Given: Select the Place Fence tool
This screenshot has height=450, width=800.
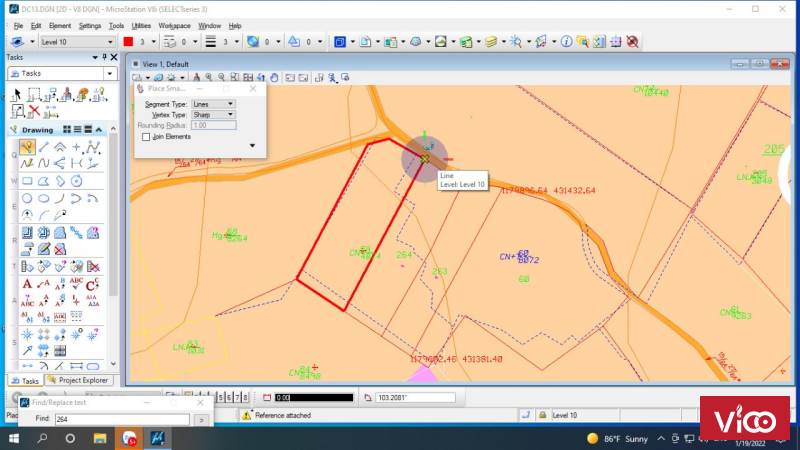Looking at the screenshot, I should [x=34, y=94].
